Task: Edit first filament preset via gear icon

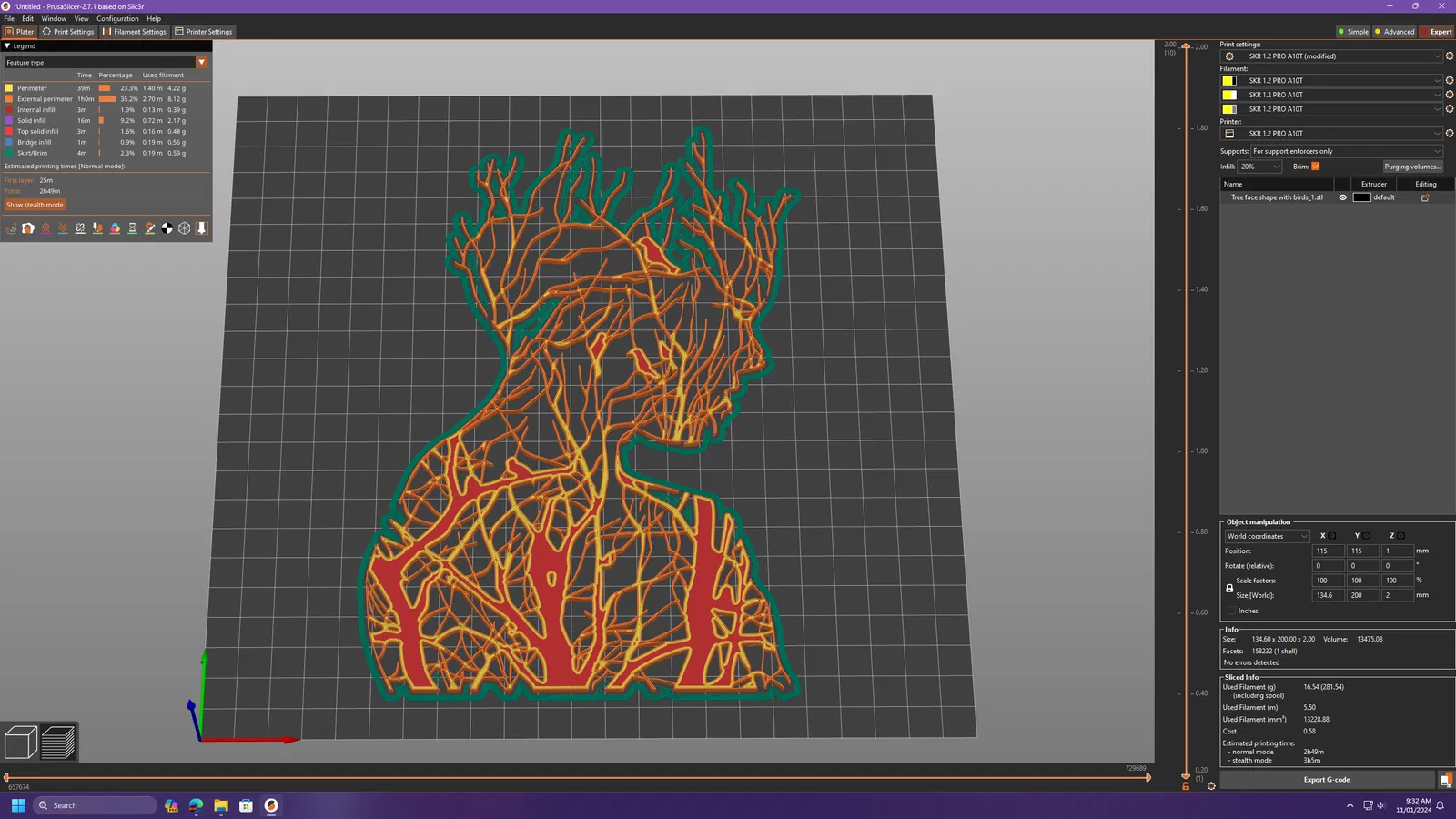Action: 1450,81
